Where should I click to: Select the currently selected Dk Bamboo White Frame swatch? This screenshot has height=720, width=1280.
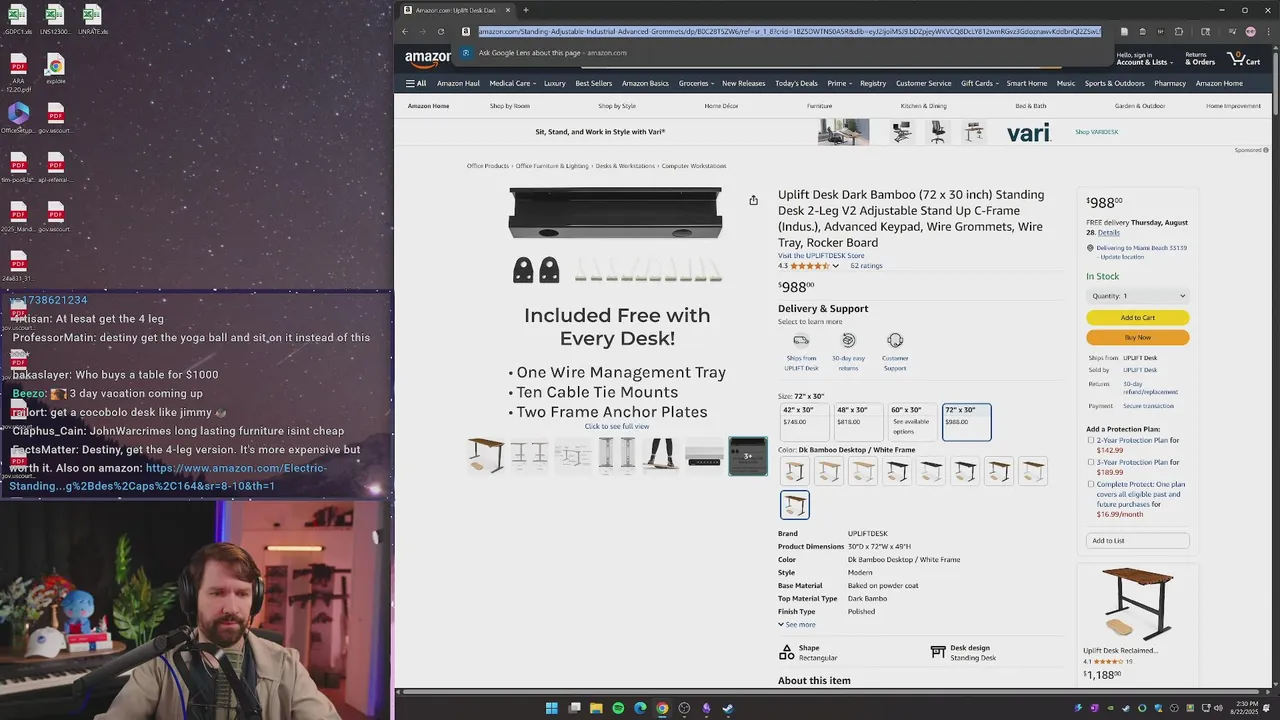[x=795, y=505]
